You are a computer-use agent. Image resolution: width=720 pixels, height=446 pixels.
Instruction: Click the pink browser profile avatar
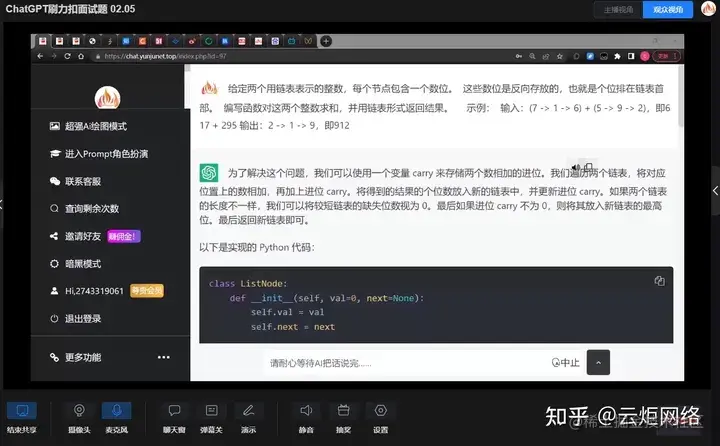645,56
